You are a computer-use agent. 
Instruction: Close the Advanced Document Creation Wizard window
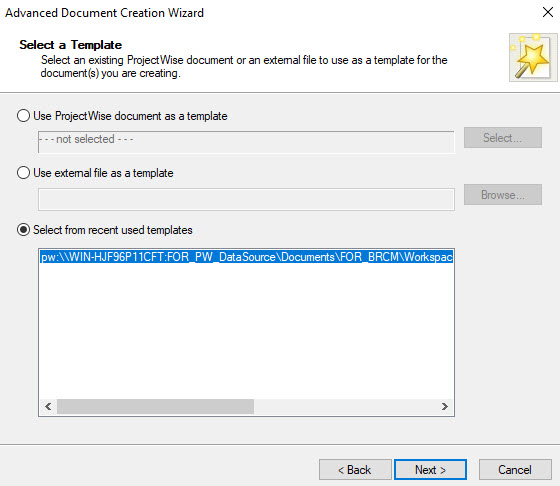point(548,12)
